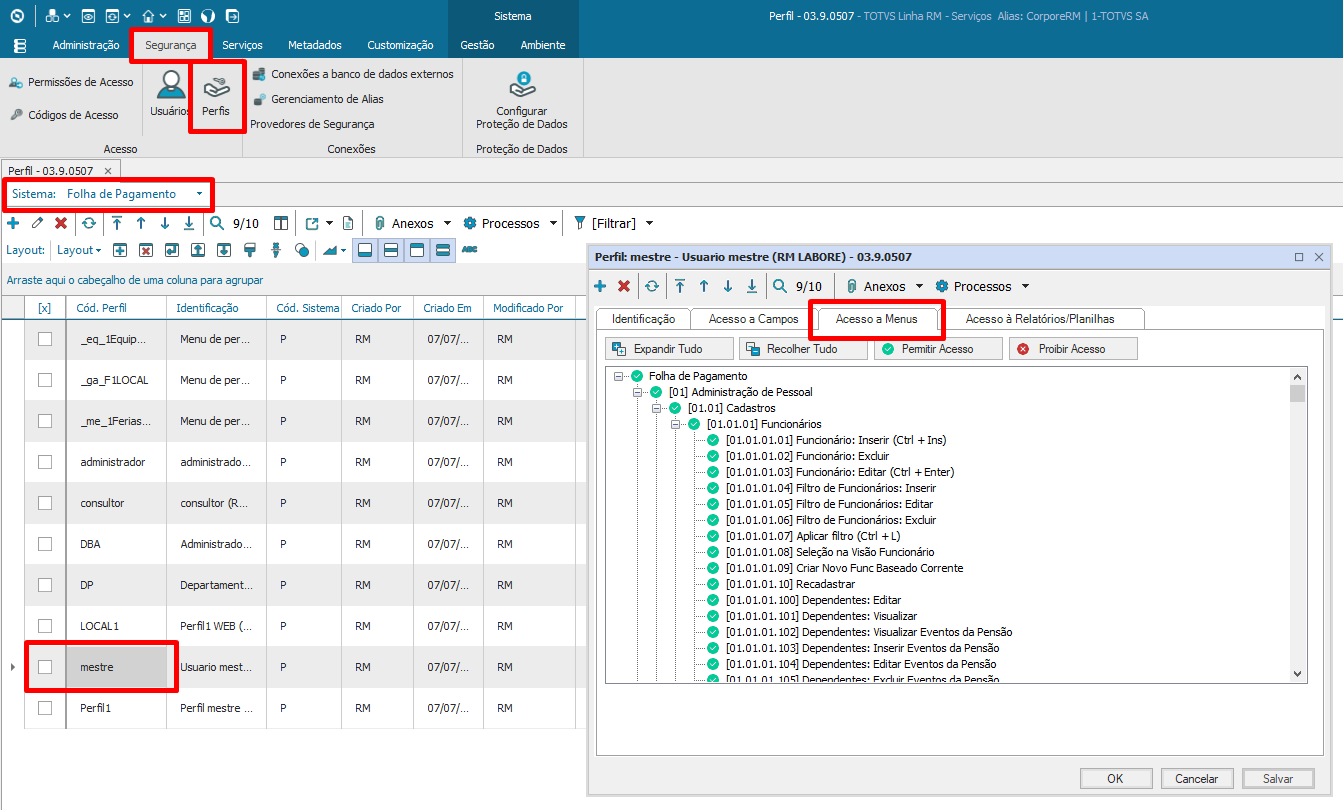Click the ABC icon in Layout toolbar
1343x810 pixels.
(469, 249)
